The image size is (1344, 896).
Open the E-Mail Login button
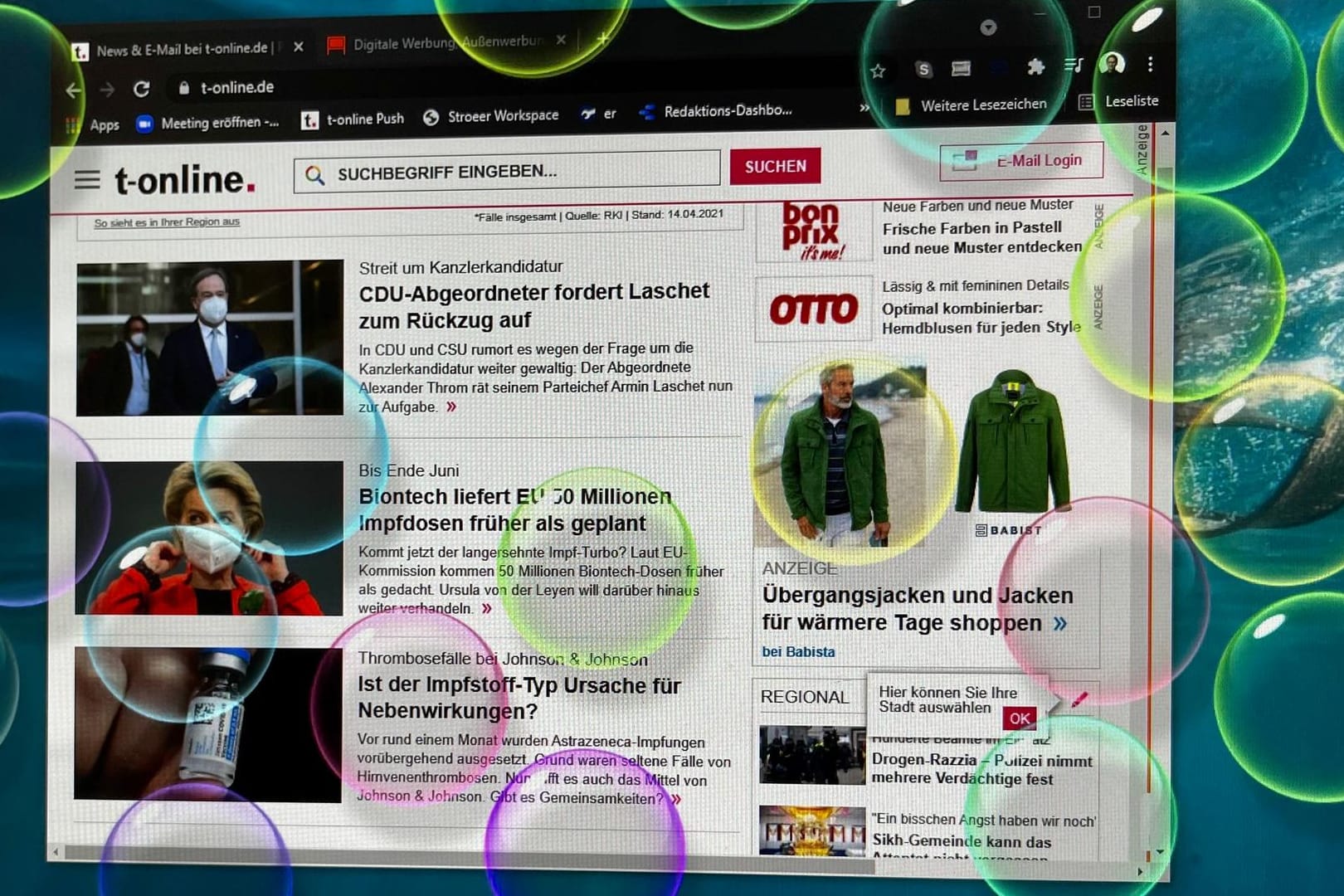pyautogui.click(x=1021, y=161)
